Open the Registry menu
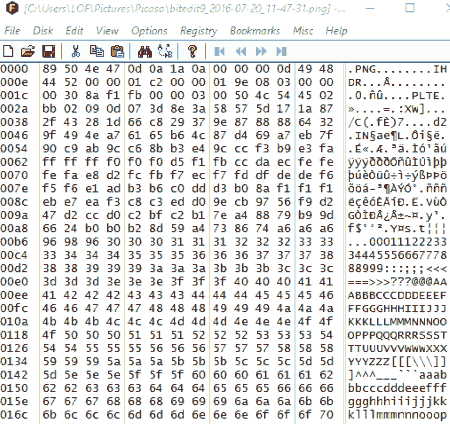The image size is (450, 424). coord(199,31)
